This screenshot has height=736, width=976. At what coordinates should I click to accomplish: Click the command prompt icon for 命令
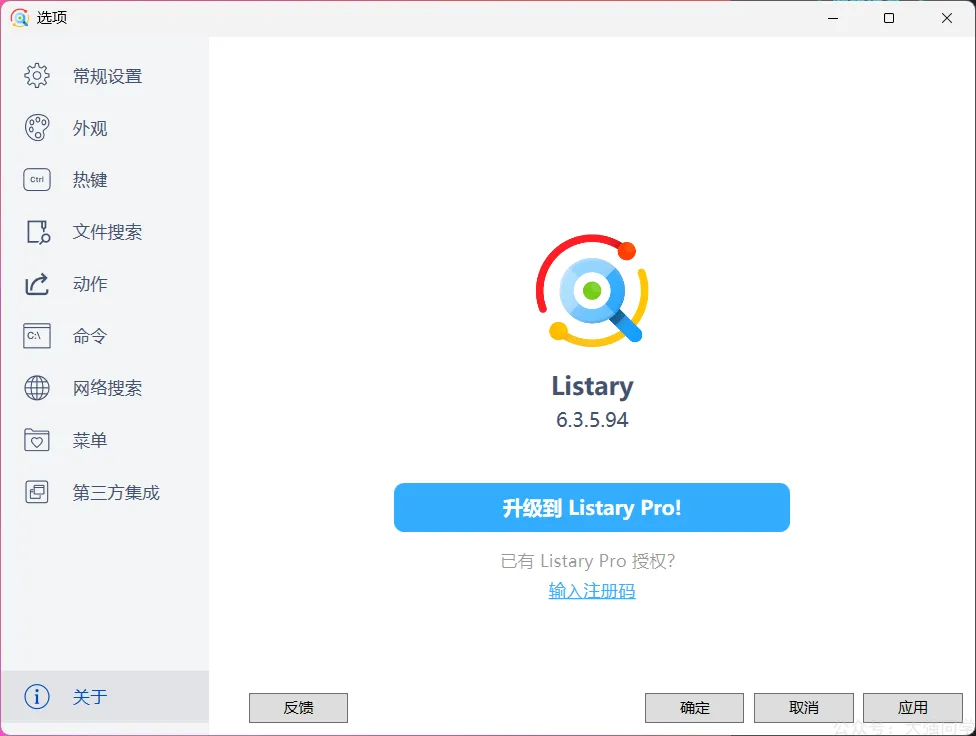(37, 336)
